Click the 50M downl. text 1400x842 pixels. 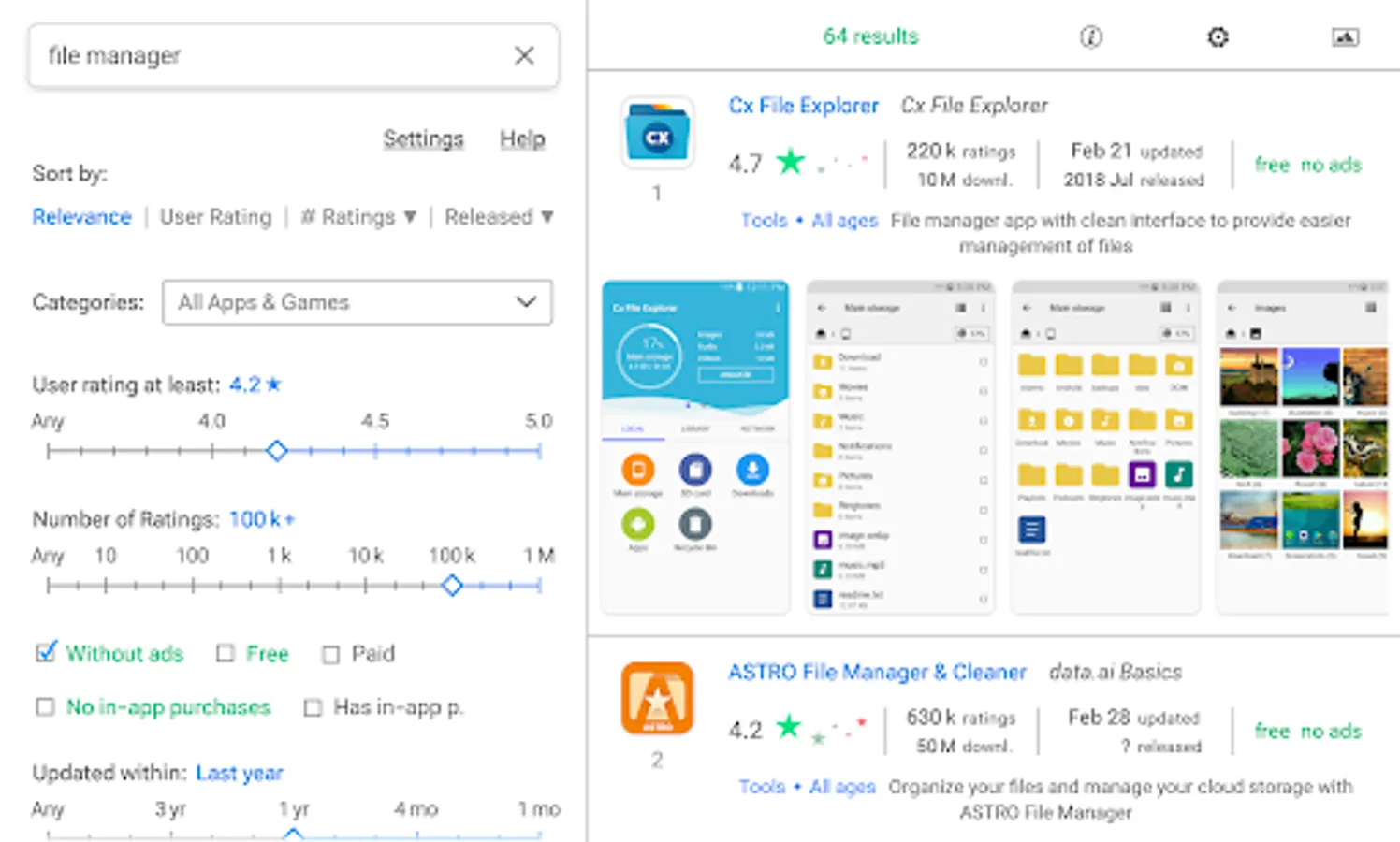tap(964, 746)
